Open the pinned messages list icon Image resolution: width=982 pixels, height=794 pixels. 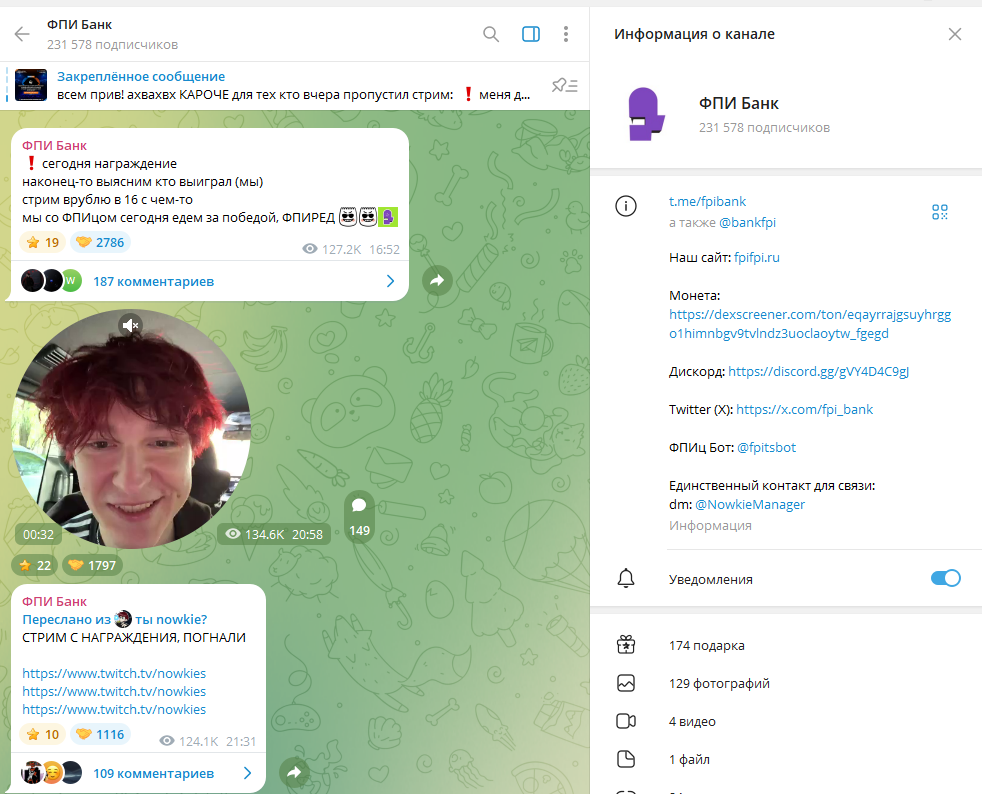pyautogui.click(x=565, y=85)
